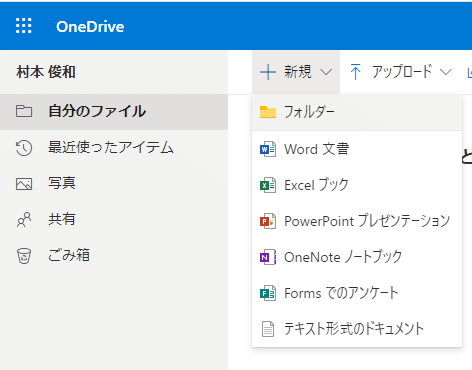Click the recycle bin icon
This screenshot has height=370, width=472.
tap(24, 256)
